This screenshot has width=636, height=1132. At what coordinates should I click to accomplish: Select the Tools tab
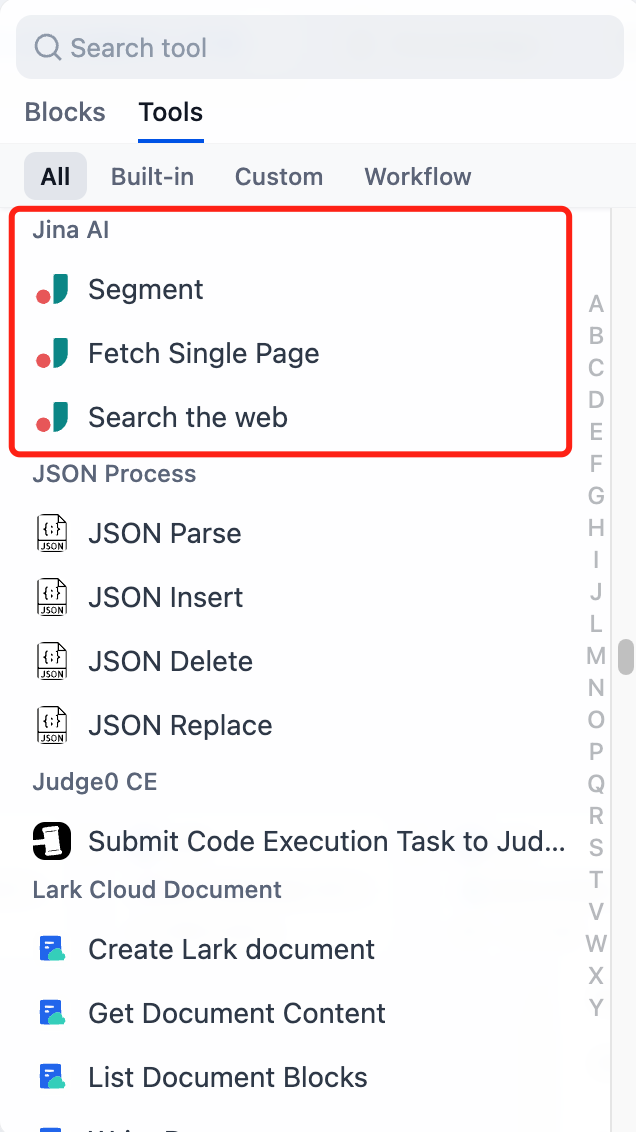pos(171,112)
